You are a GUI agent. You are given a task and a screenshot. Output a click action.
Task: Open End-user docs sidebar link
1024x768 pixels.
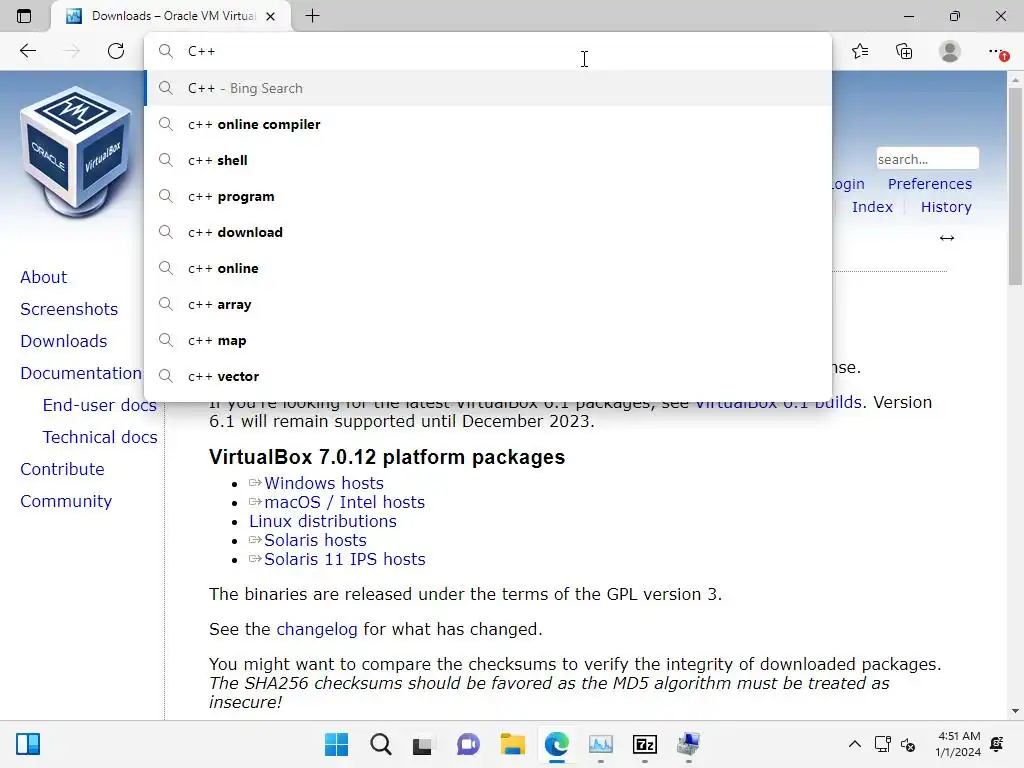coord(99,405)
